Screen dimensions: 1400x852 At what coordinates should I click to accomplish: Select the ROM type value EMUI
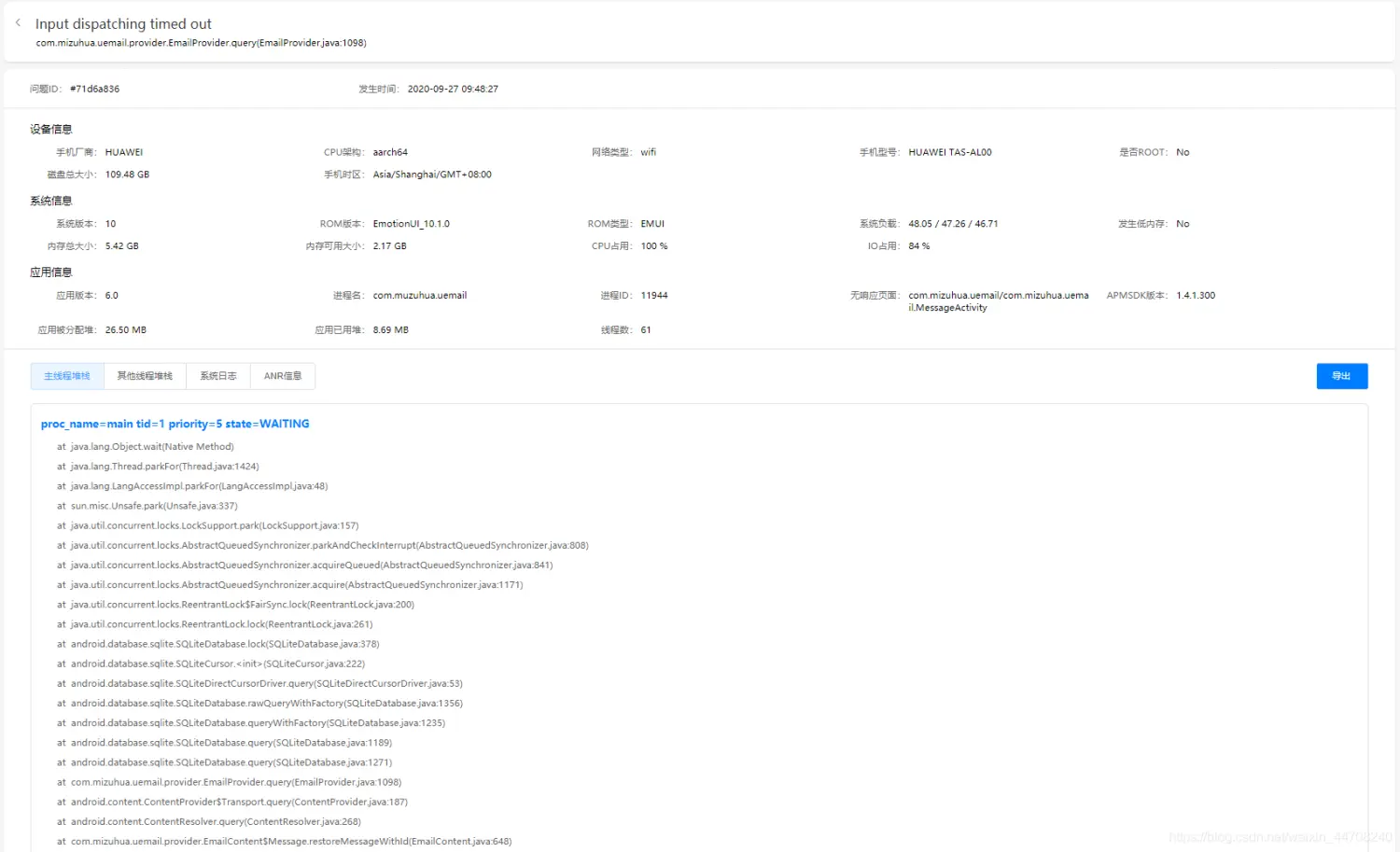[652, 224]
